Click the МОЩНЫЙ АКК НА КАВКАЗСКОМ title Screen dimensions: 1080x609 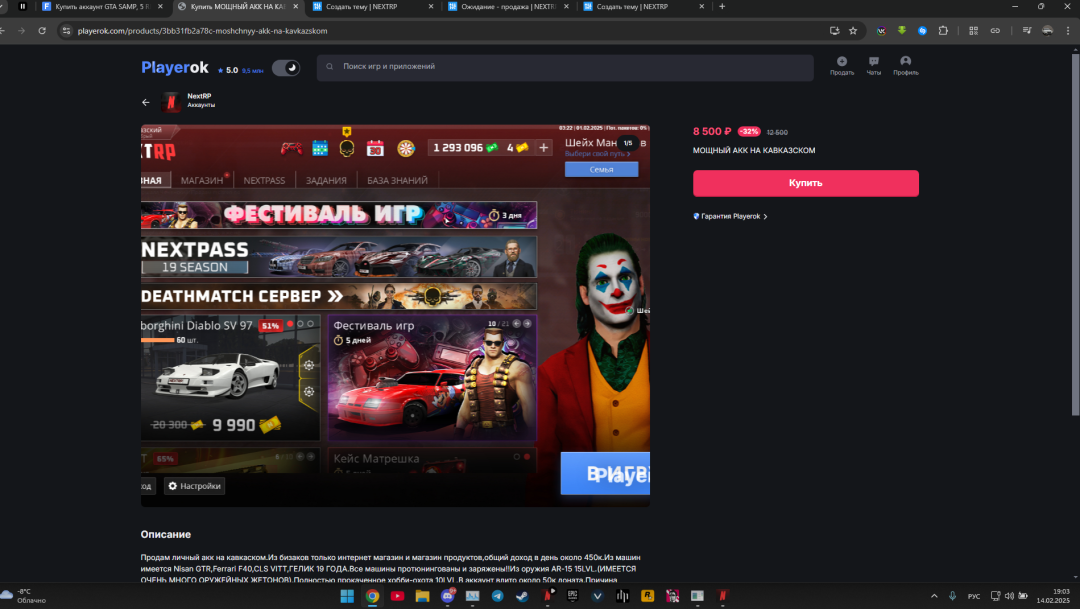pos(754,150)
